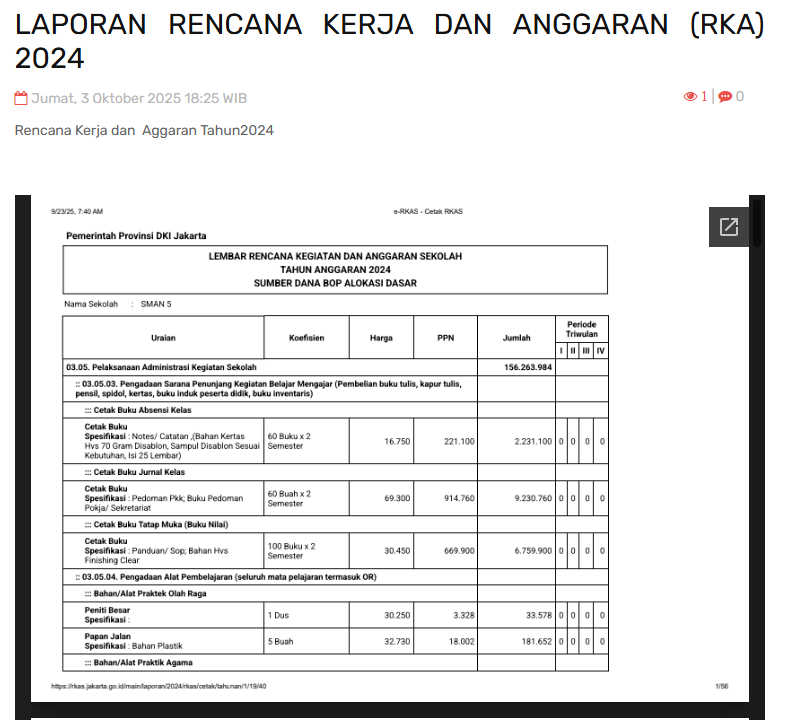Viewport: 794px width, 720px height.
Task: Click the Cetak Buku Jurnal Kelas row
Action: point(134,472)
